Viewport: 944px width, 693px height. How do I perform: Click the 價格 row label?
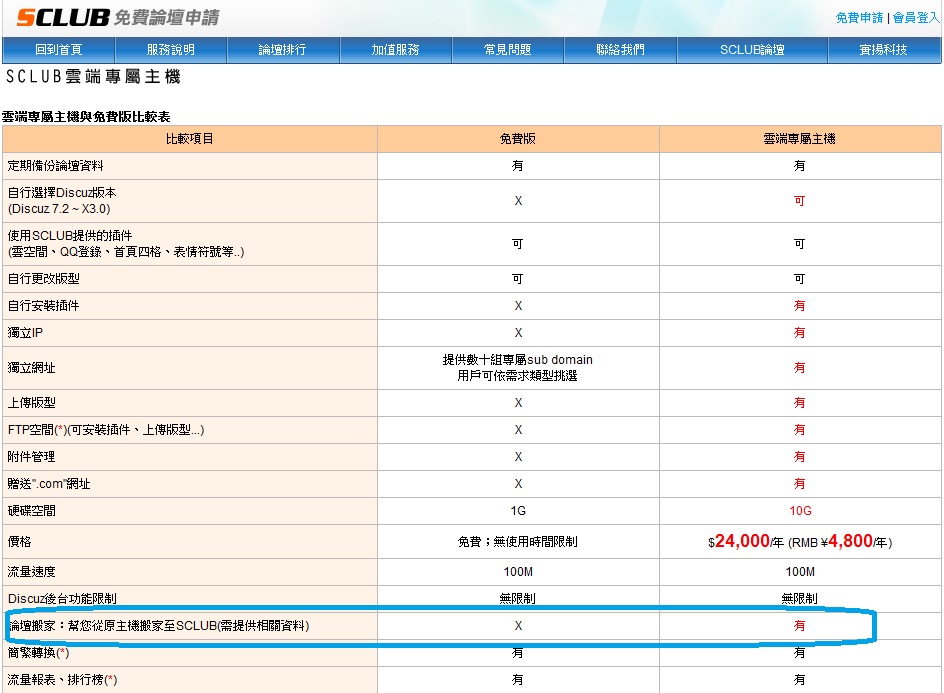click(19, 542)
